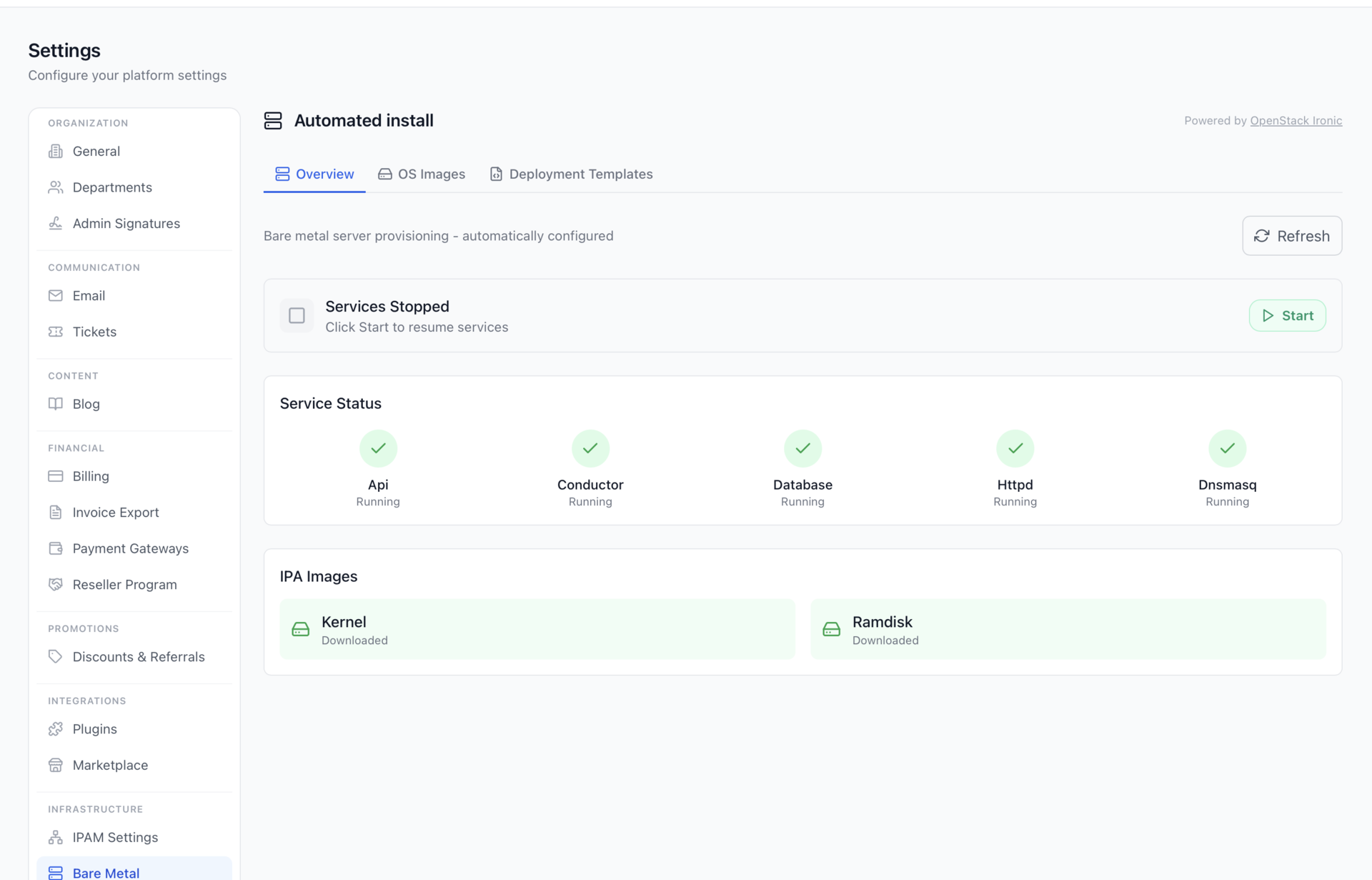
Task: Click the Email envelope icon
Action: coord(55,295)
